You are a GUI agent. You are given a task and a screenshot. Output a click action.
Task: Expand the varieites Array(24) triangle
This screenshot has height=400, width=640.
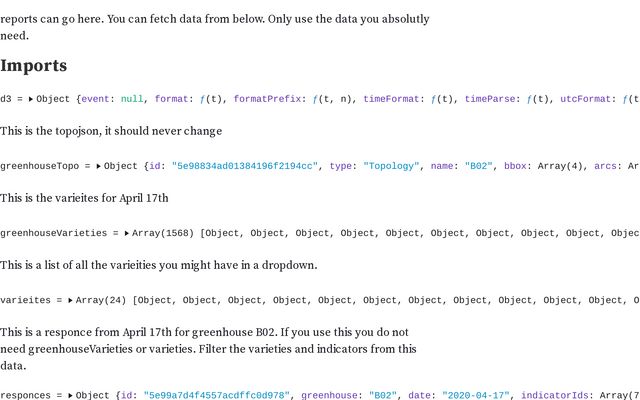[x=71, y=300]
